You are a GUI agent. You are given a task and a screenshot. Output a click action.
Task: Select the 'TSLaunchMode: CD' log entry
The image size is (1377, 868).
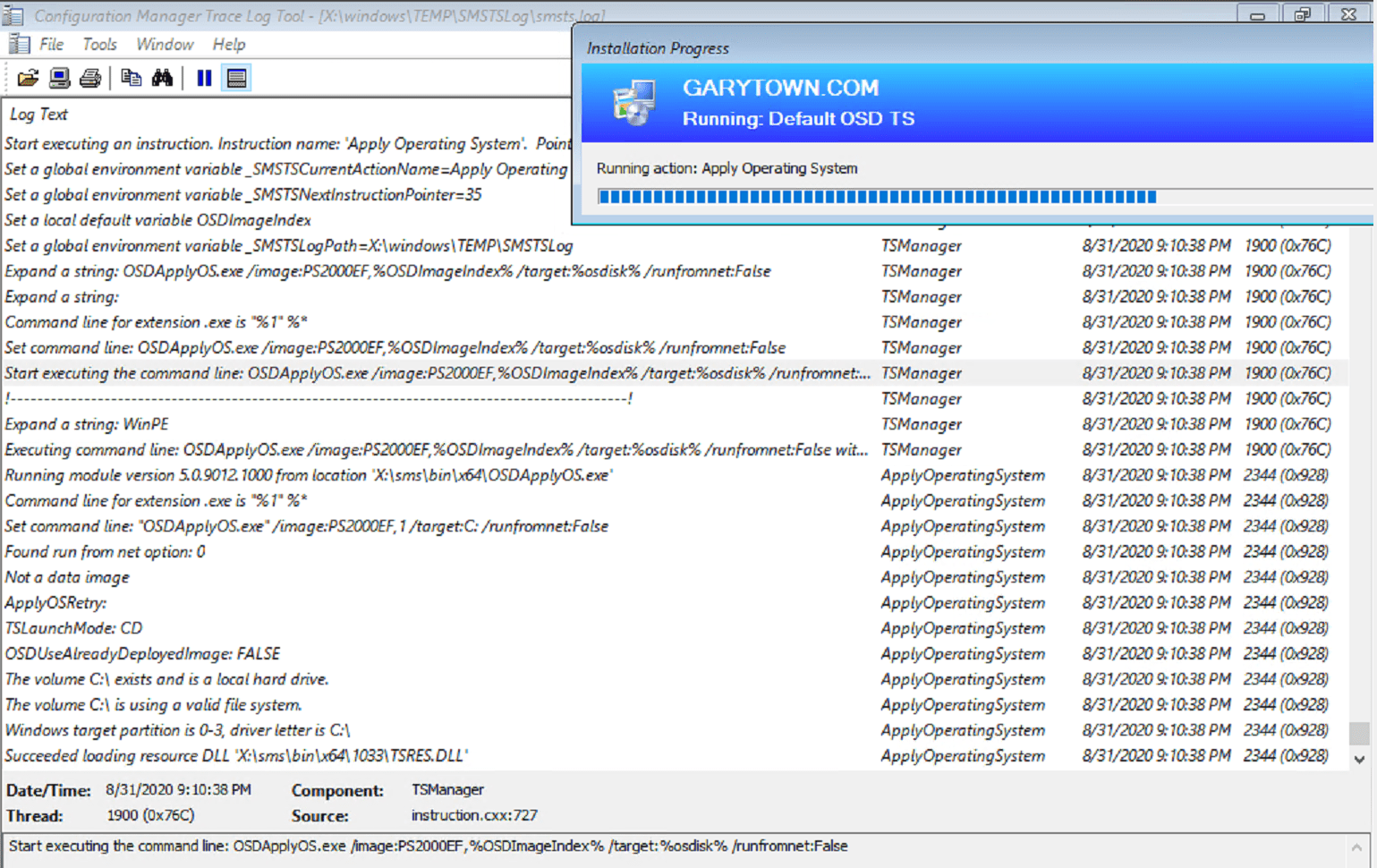click(x=72, y=627)
